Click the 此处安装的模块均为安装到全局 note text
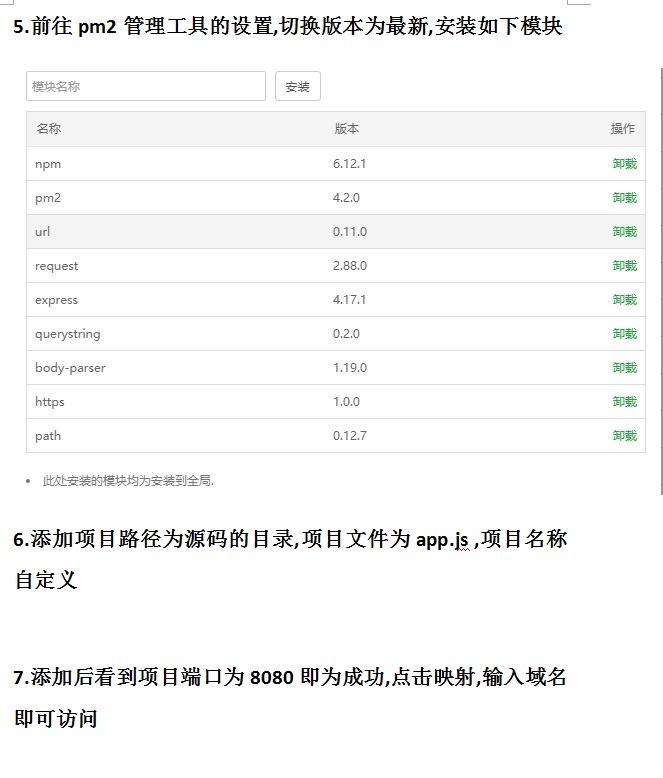This screenshot has width=663, height=778. point(128,481)
